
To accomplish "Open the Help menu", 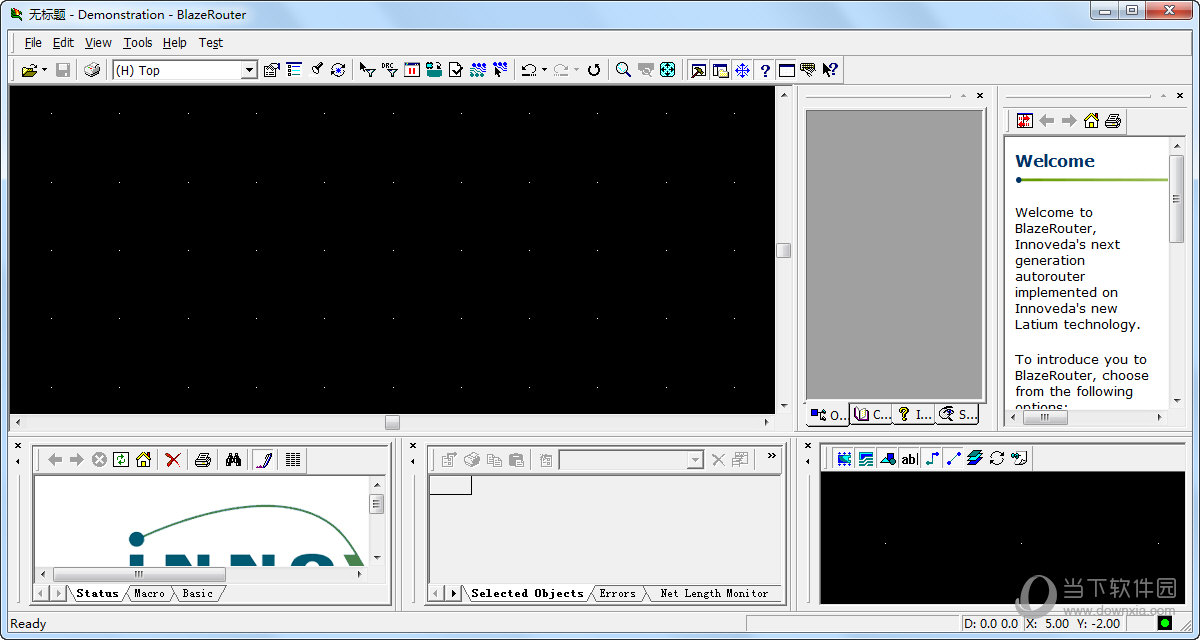I will pyautogui.click(x=175, y=43).
